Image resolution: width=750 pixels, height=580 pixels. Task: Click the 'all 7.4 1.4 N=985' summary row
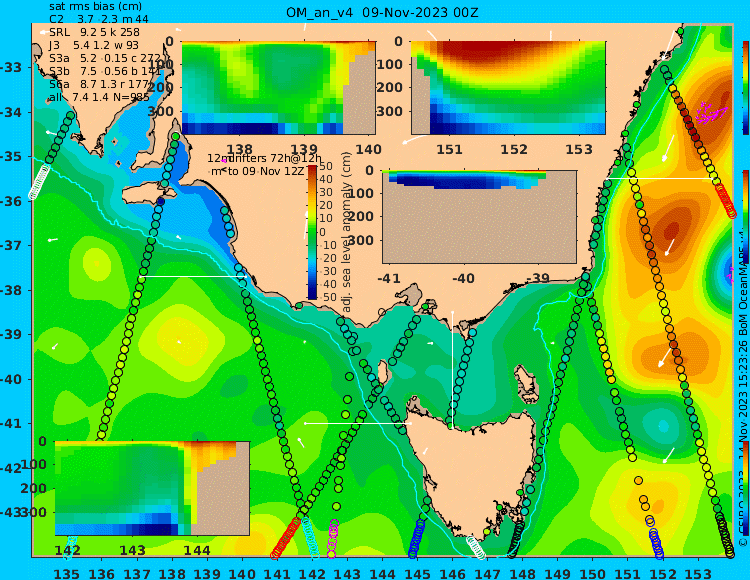[99, 98]
